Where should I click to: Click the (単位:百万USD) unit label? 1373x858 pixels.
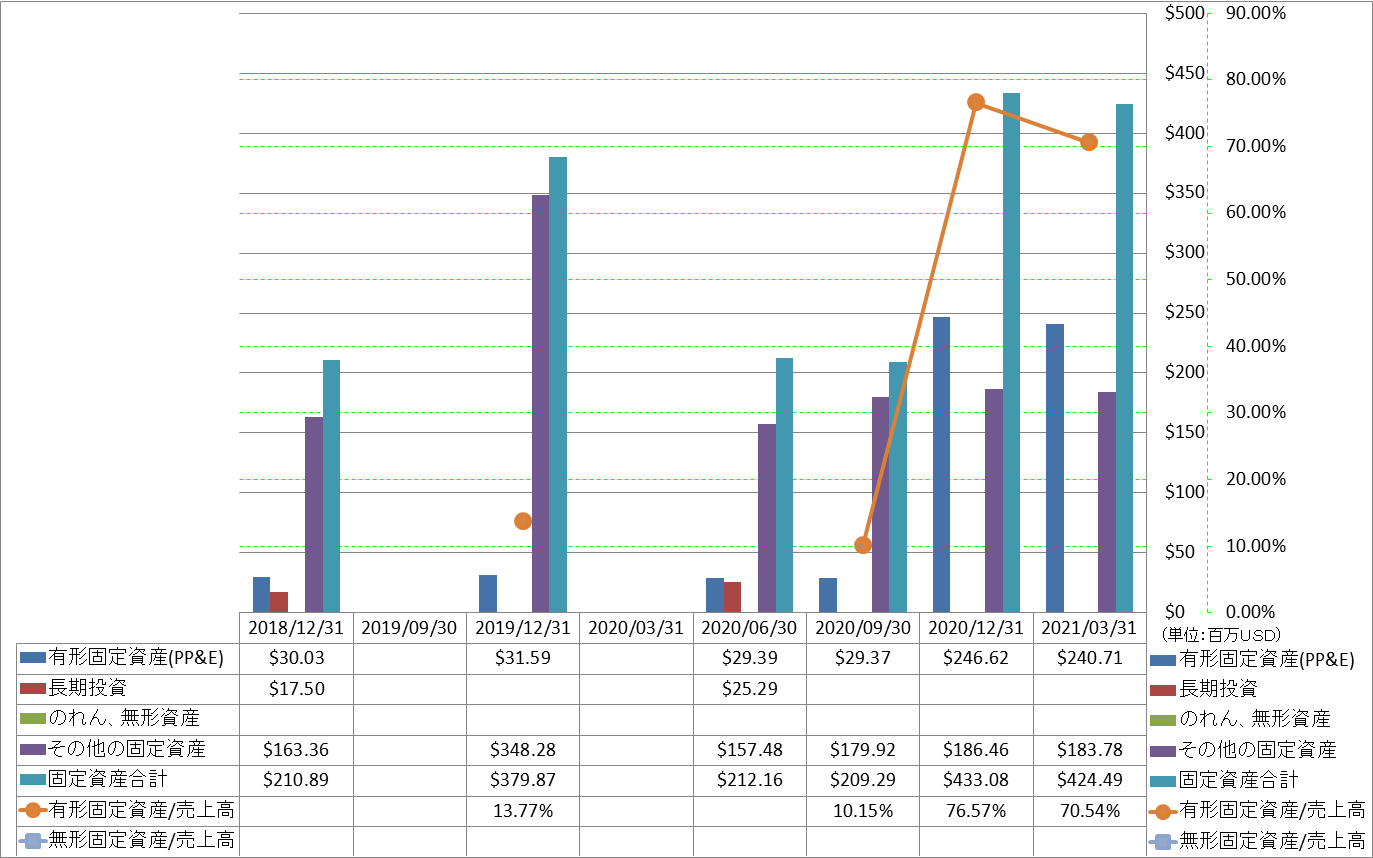click(x=1221, y=634)
